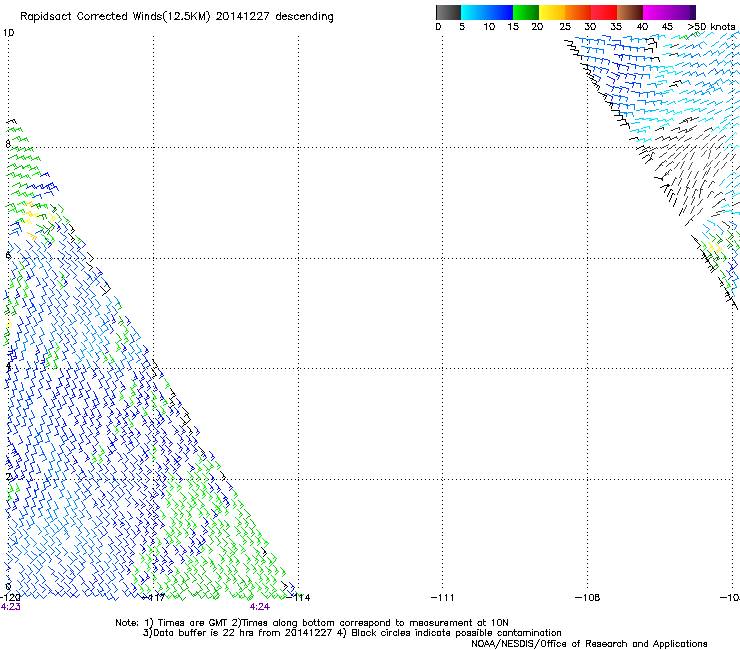
Task: Click the latitude '6' axis label
Action: pyautogui.click(x=8, y=255)
